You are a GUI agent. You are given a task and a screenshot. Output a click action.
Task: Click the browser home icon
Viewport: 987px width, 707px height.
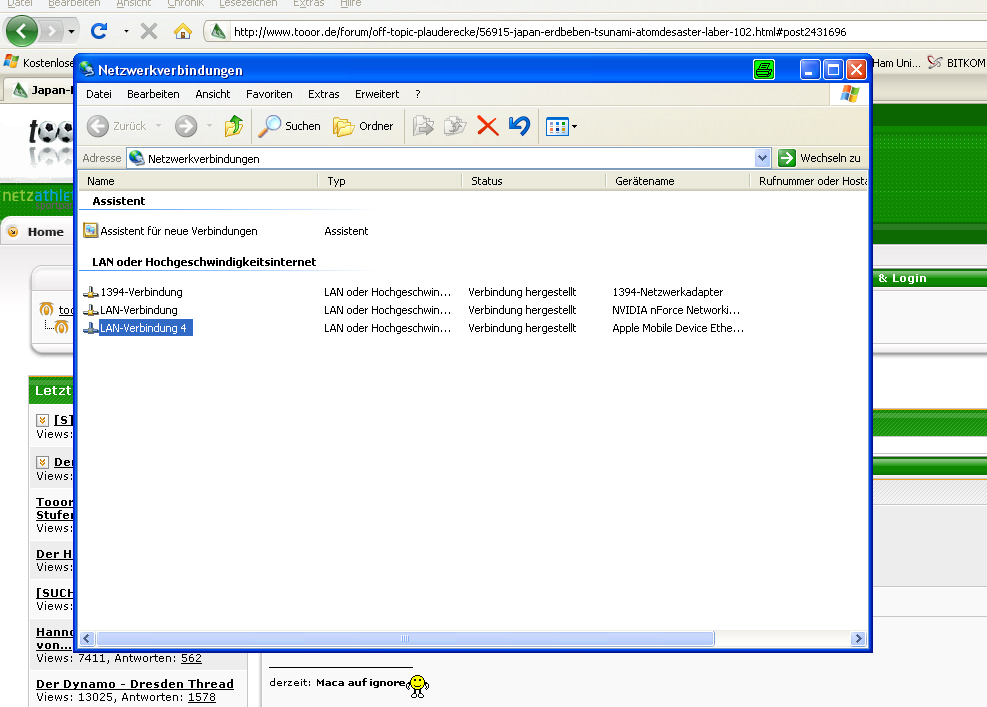click(x=182, y=31)
